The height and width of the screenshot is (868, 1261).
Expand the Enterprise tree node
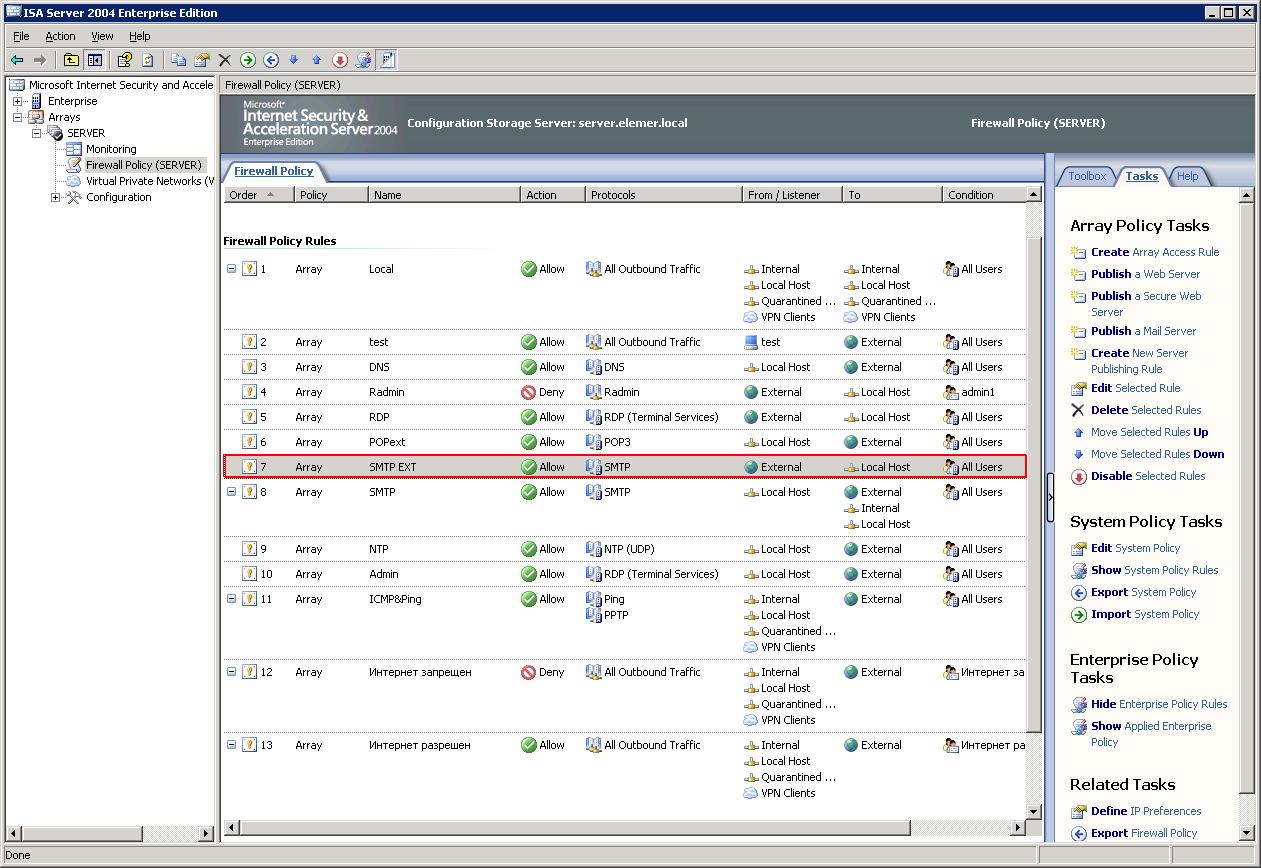17,101
